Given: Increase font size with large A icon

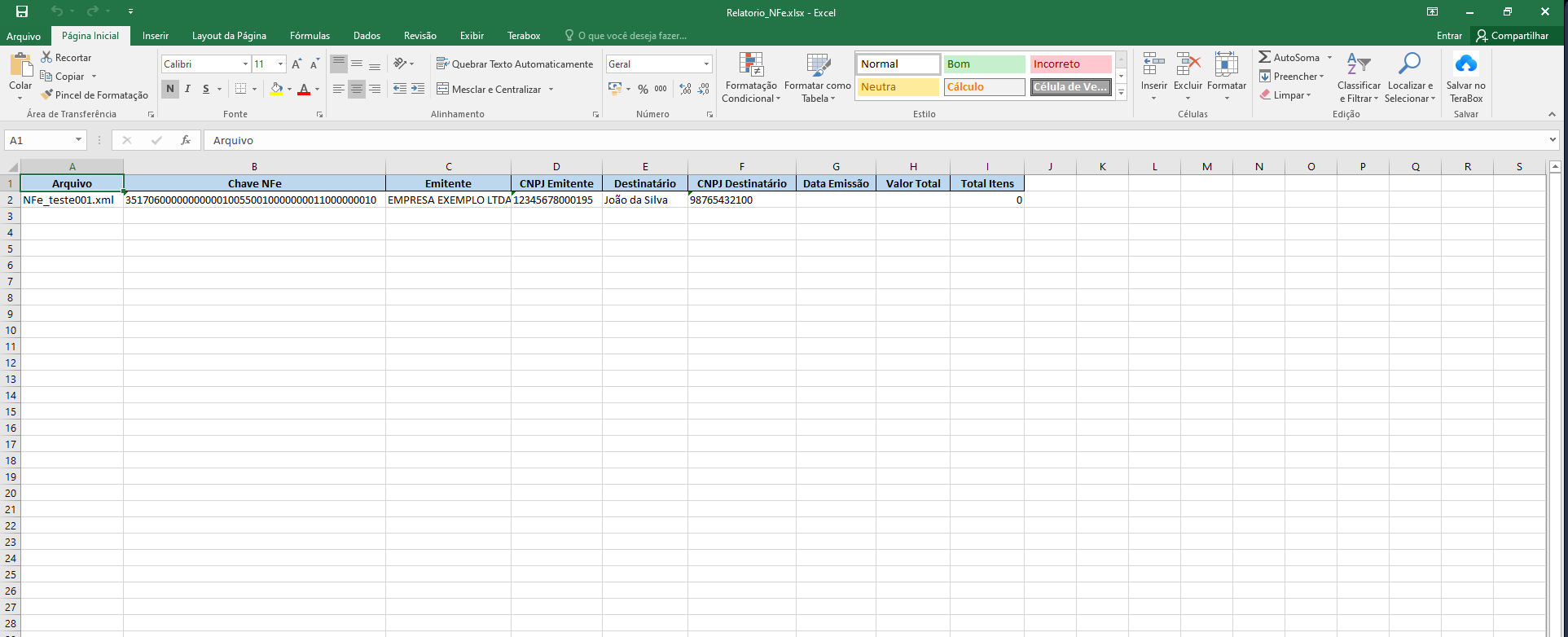Looking at the screenshot, I should [x=296, y=64].
